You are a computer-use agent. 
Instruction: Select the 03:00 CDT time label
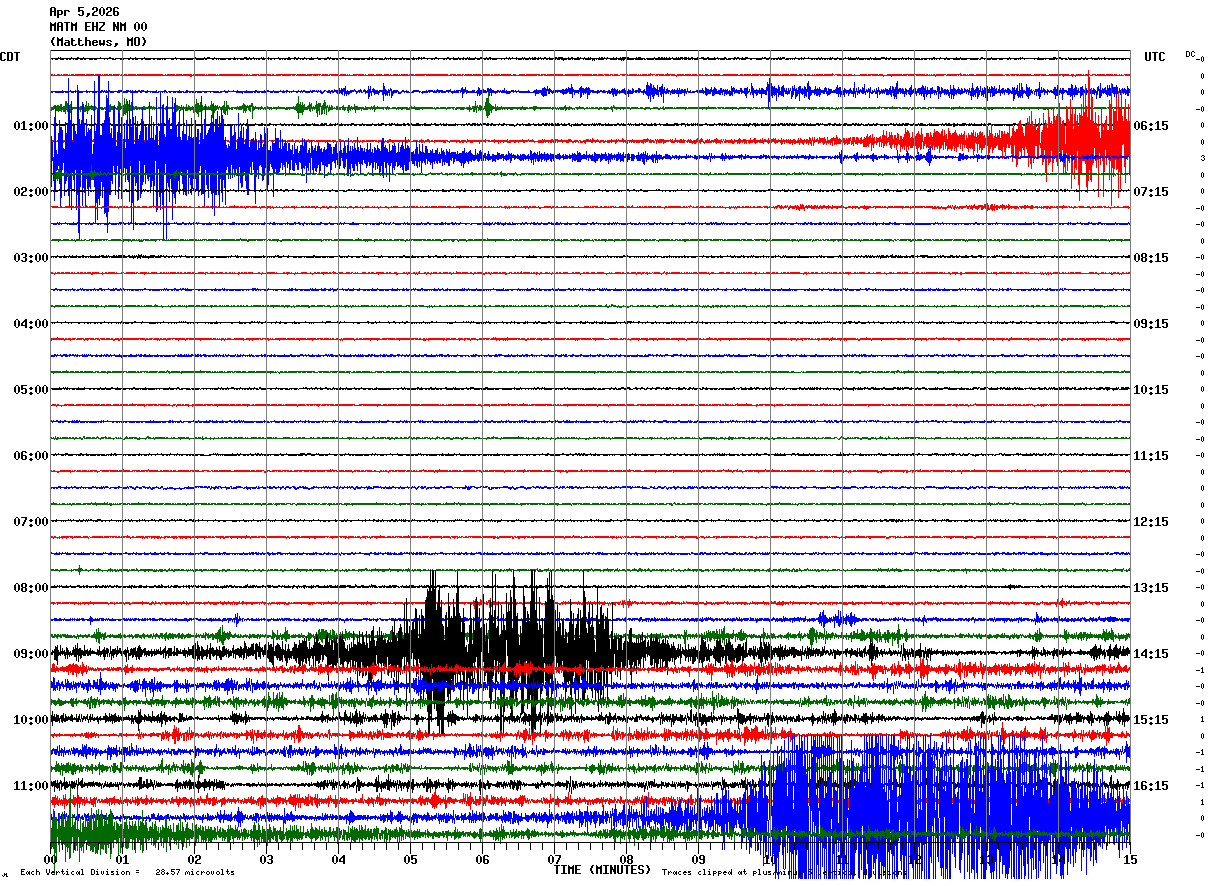[31, 258]
